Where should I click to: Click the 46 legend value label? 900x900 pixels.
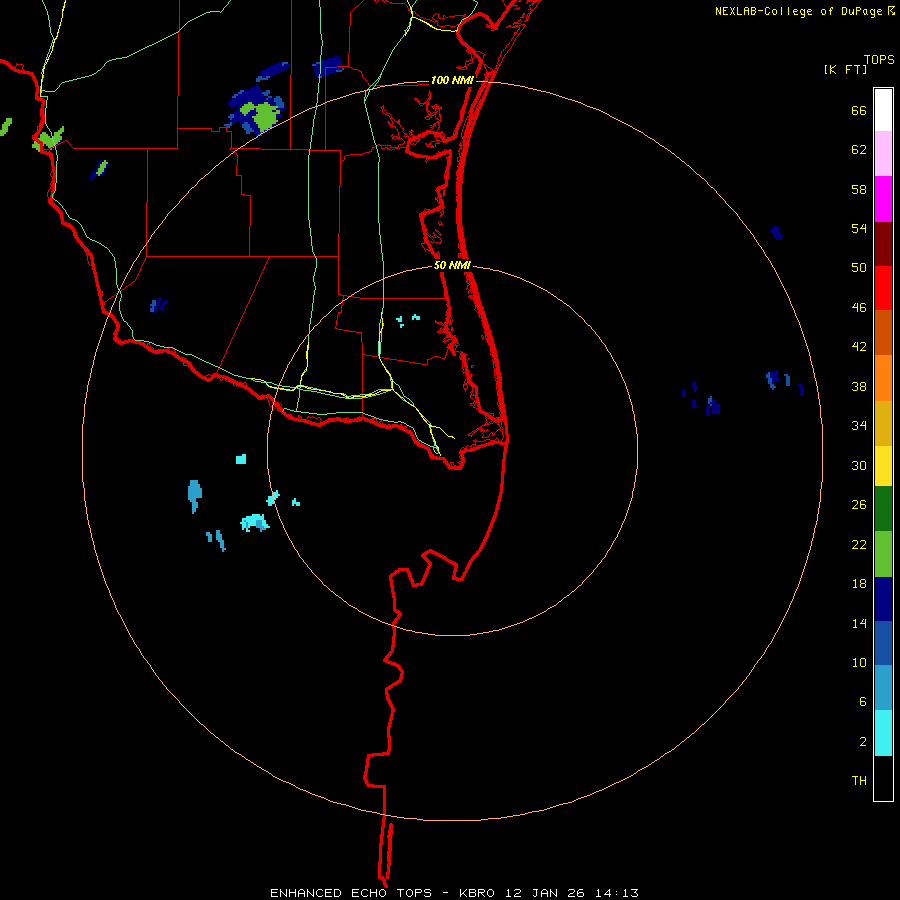(x=859, y=307)
